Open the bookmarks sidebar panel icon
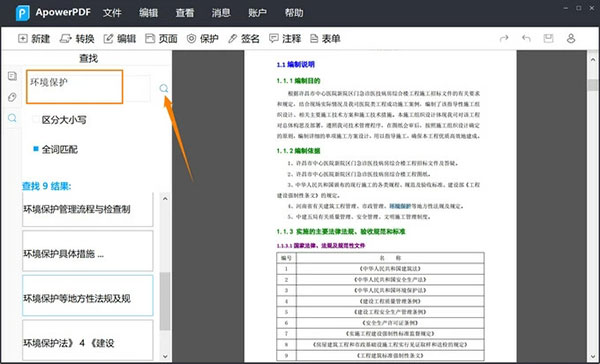 pyautogui.click(x=12, y=76)
